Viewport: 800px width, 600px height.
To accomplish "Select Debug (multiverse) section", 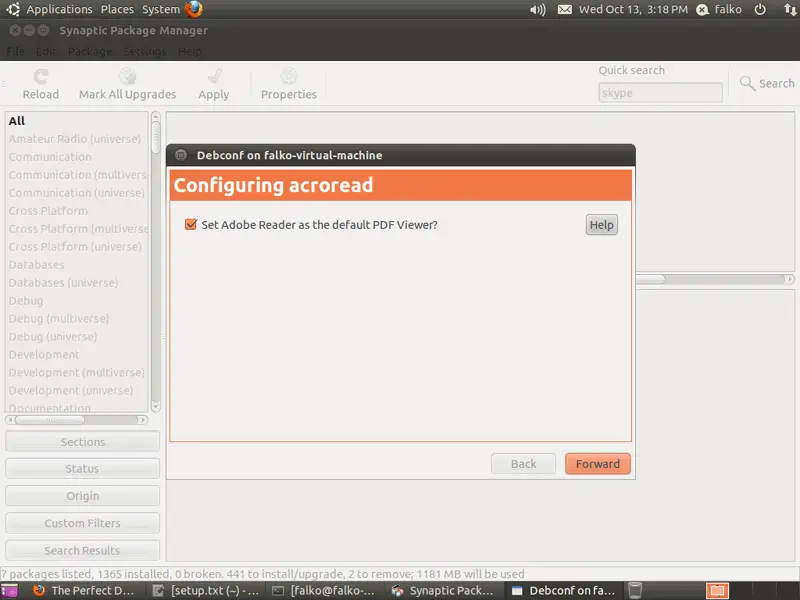I will tap(77, 318).
